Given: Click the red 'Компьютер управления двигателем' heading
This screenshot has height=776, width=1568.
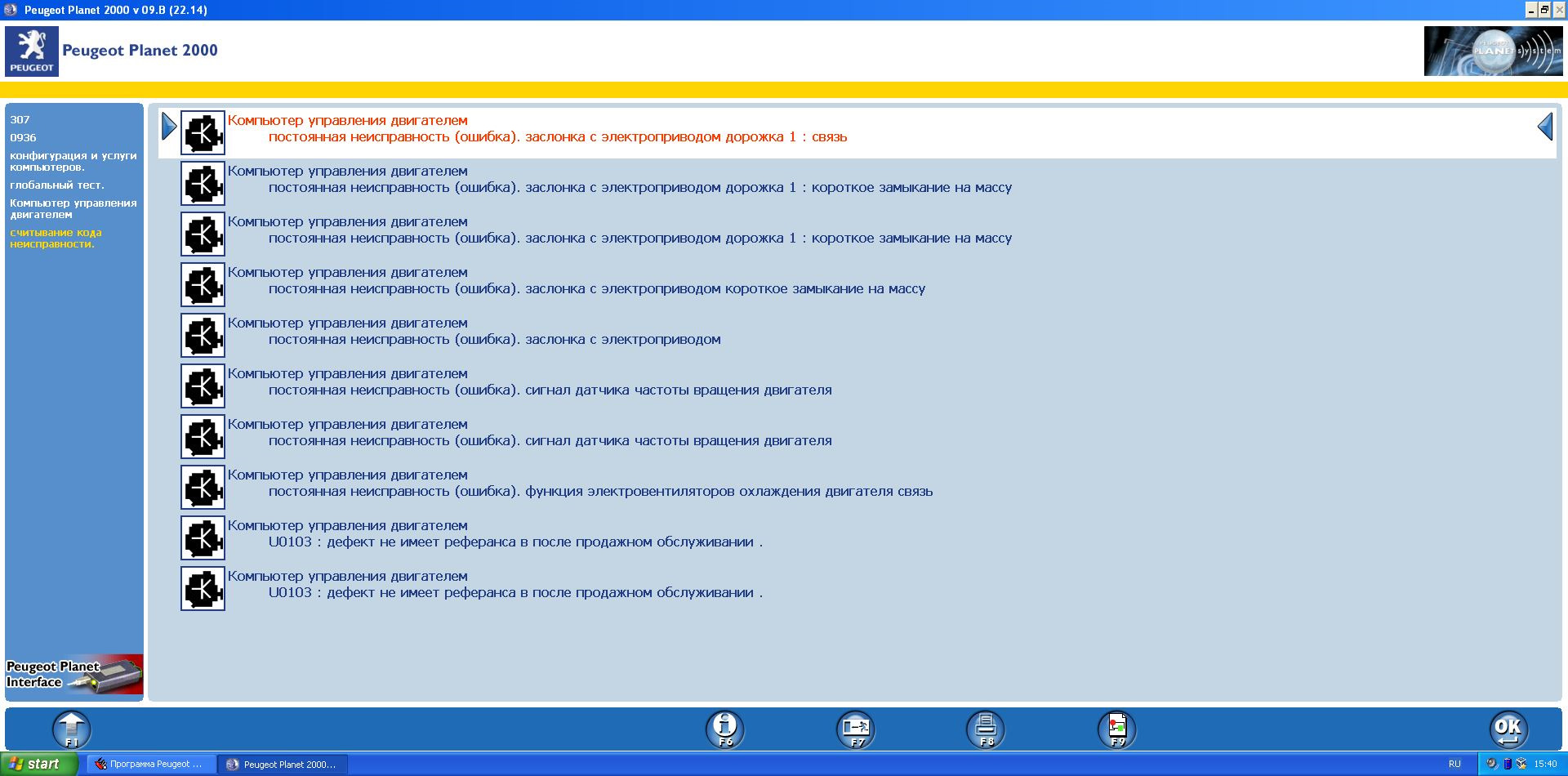Looking at the screenshot, I should click(348, 121).
